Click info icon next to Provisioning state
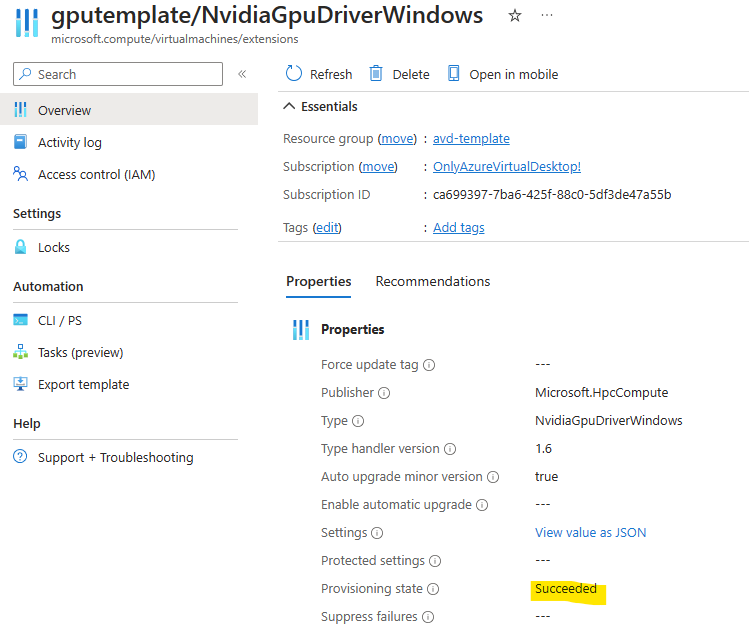The image size is (749, 630). pos(433,589)
